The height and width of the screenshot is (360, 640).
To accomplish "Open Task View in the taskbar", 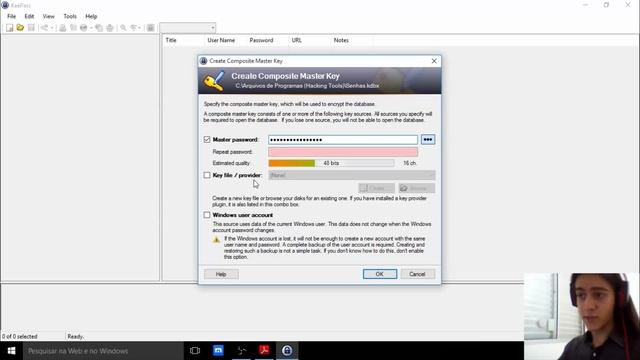I will coord(195,351).
